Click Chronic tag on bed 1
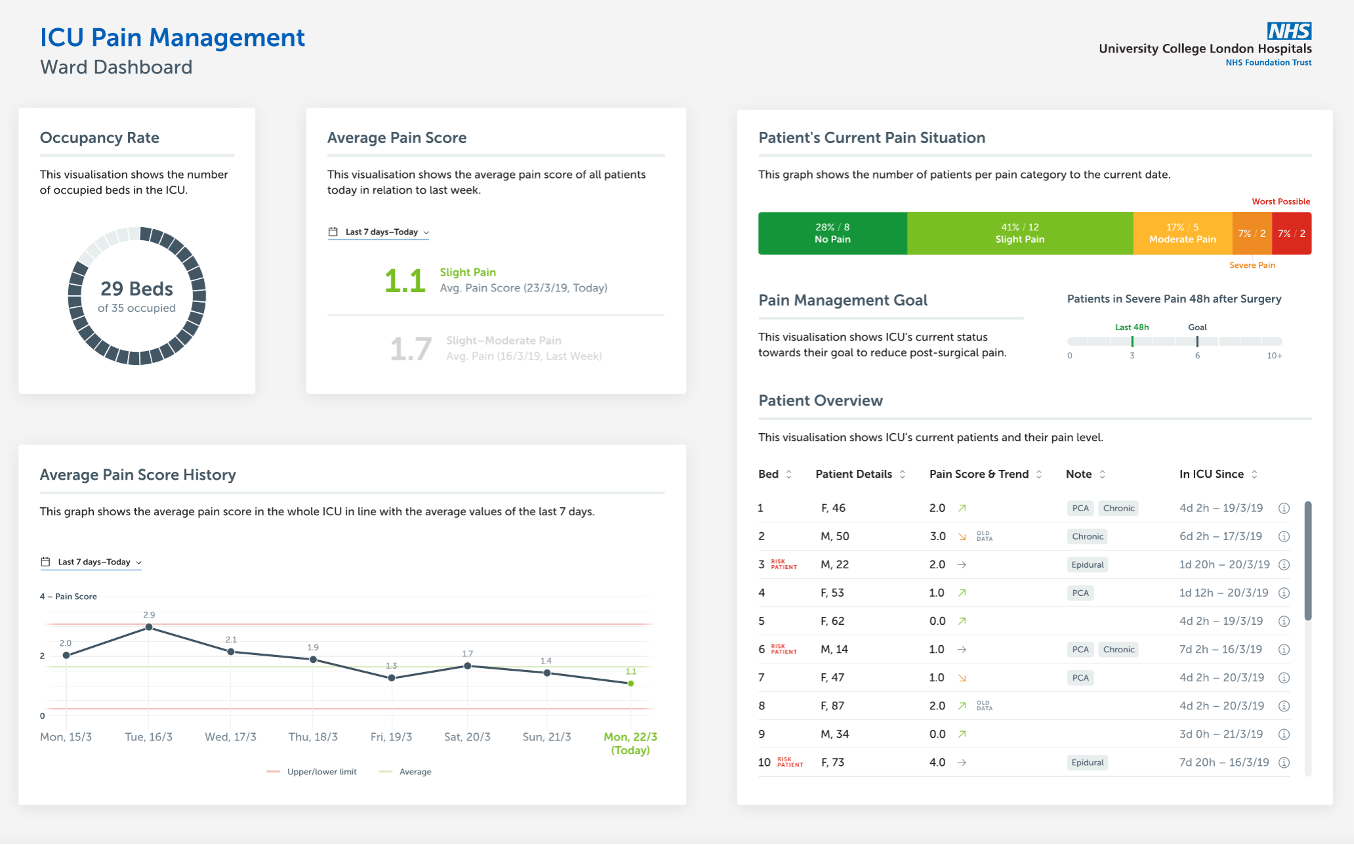Viewport: 1354px width, 845px height. [x=1118, y=508]
